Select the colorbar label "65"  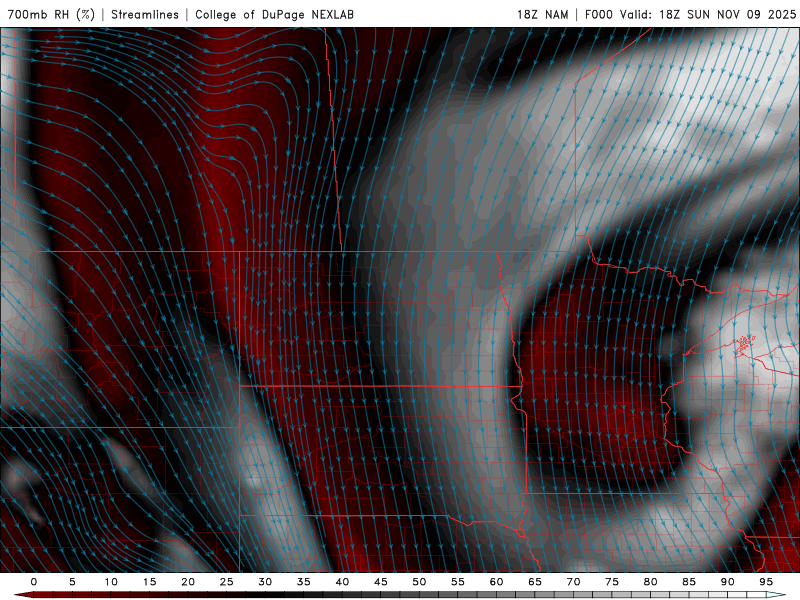(x=535, y=582)
